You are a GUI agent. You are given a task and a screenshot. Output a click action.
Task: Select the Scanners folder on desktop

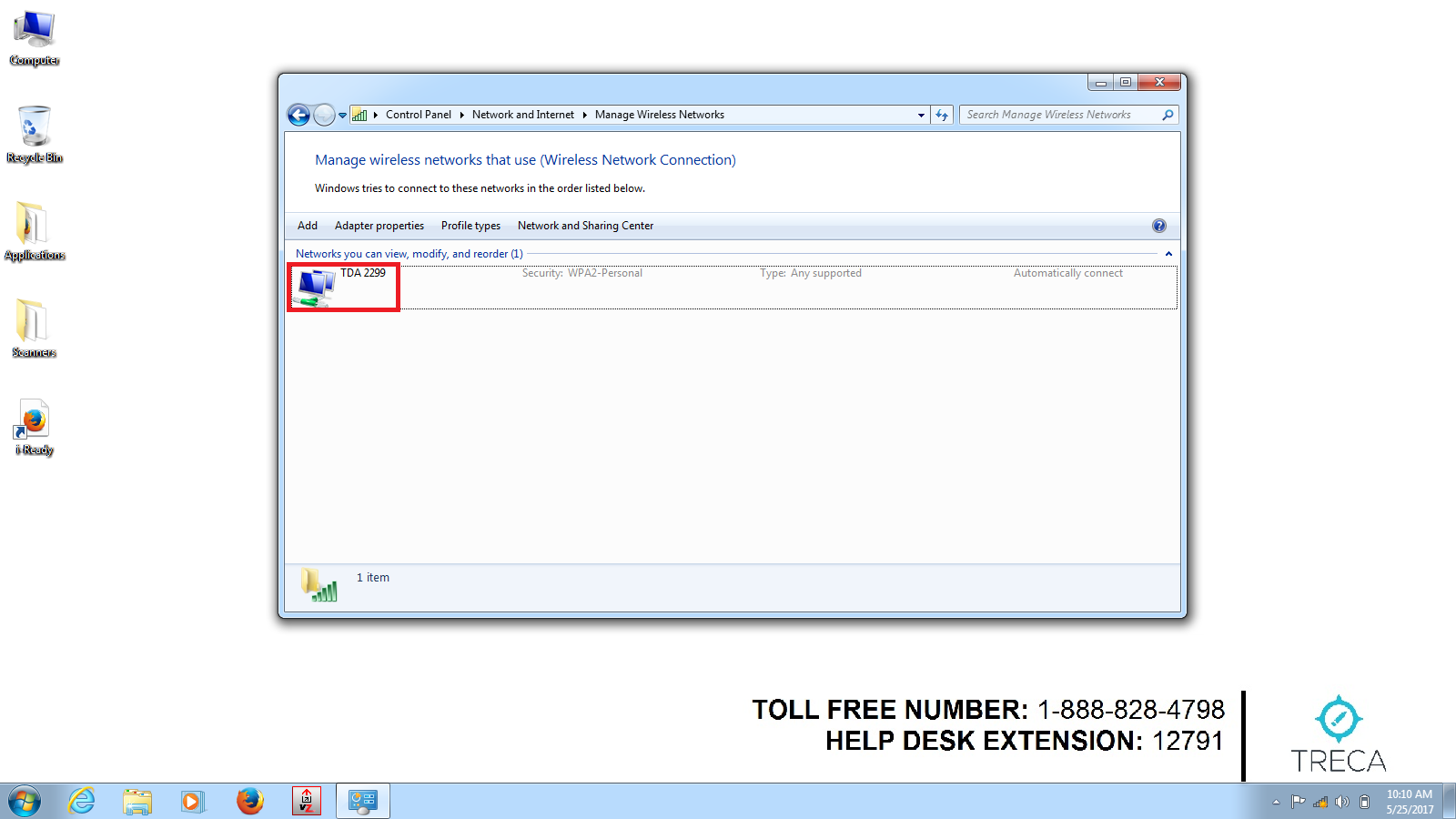pos(35,329)
